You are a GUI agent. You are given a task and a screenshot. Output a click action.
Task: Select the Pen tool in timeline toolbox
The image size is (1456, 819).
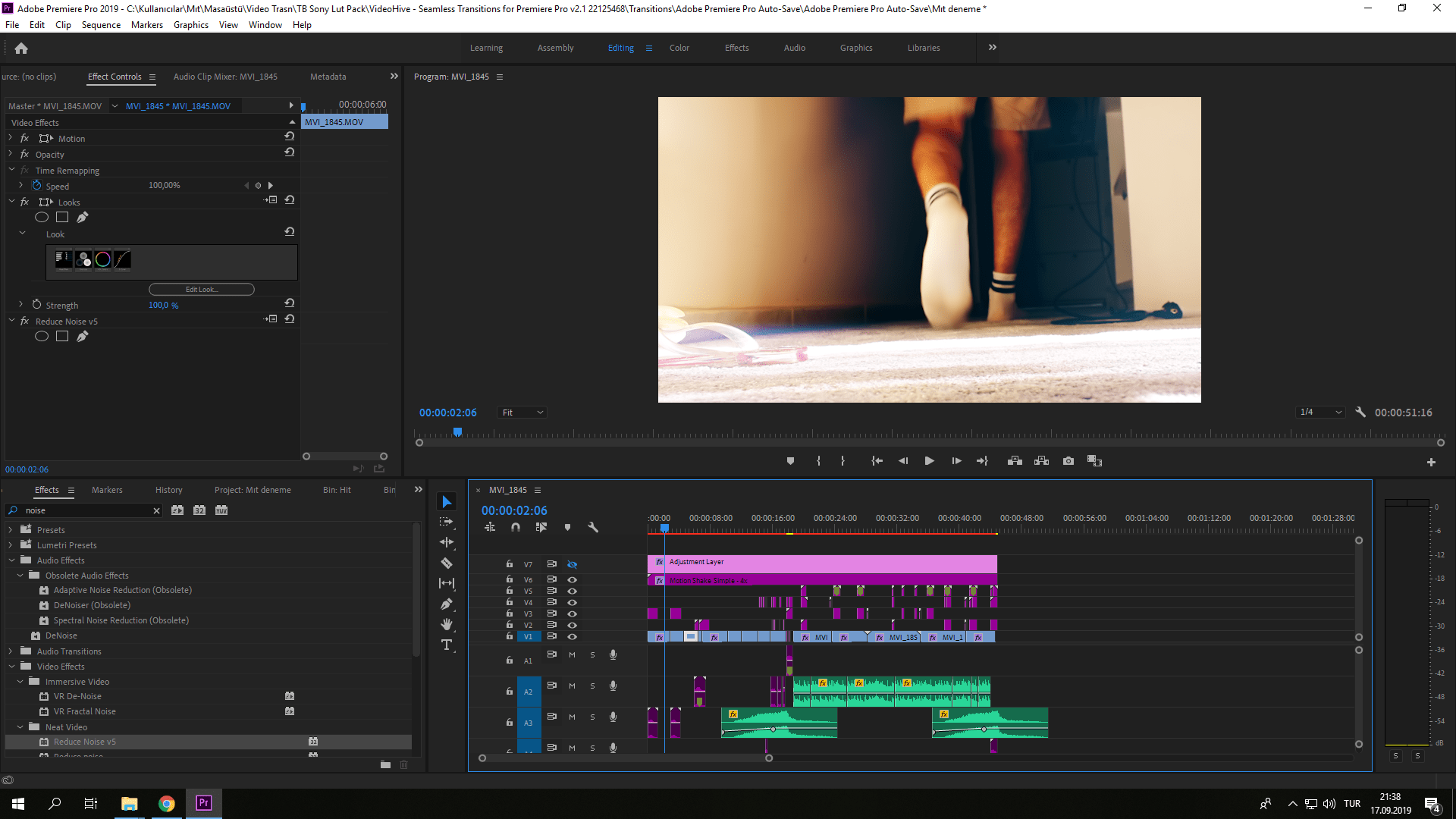(447, 604)
